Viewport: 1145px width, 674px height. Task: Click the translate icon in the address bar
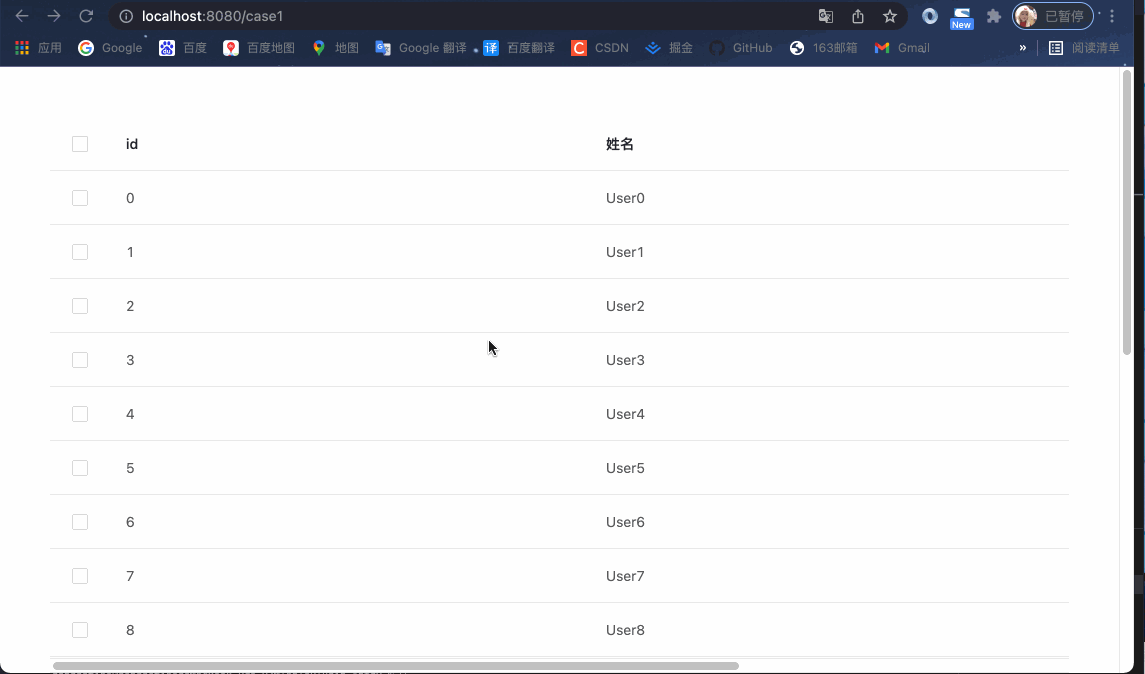coord(824,16)
